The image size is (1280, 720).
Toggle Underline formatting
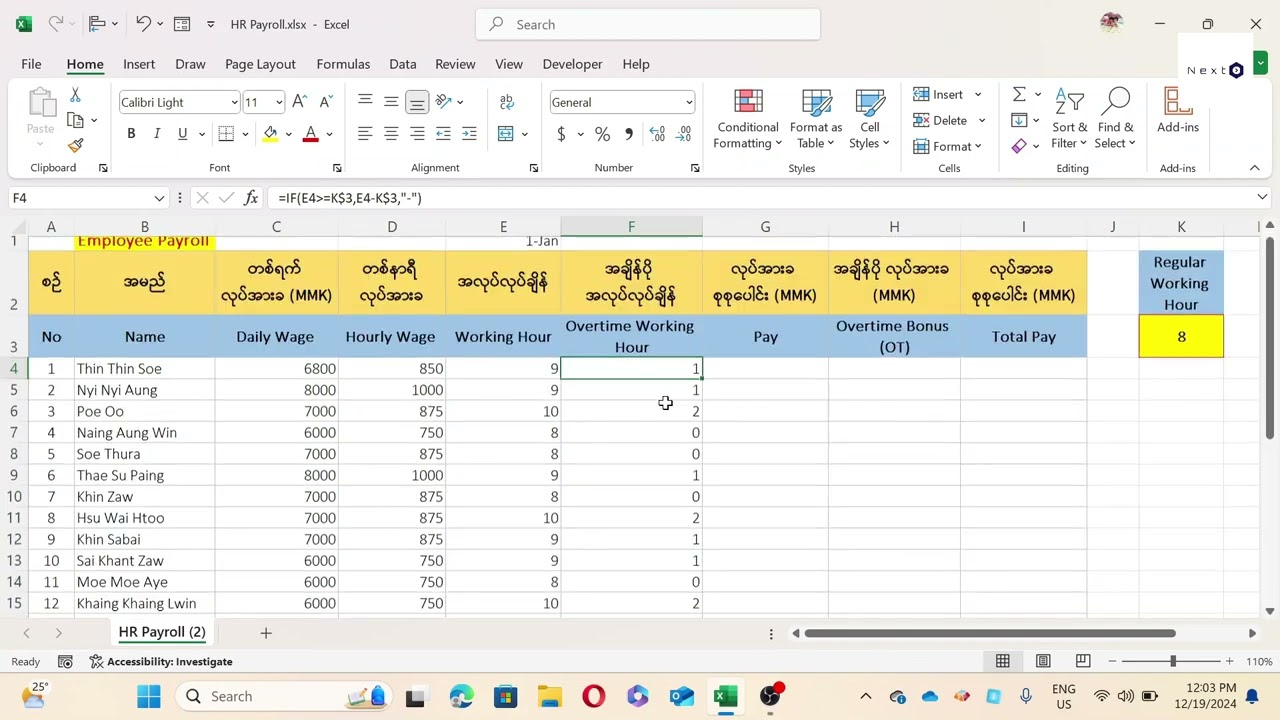tap(182, 134)
